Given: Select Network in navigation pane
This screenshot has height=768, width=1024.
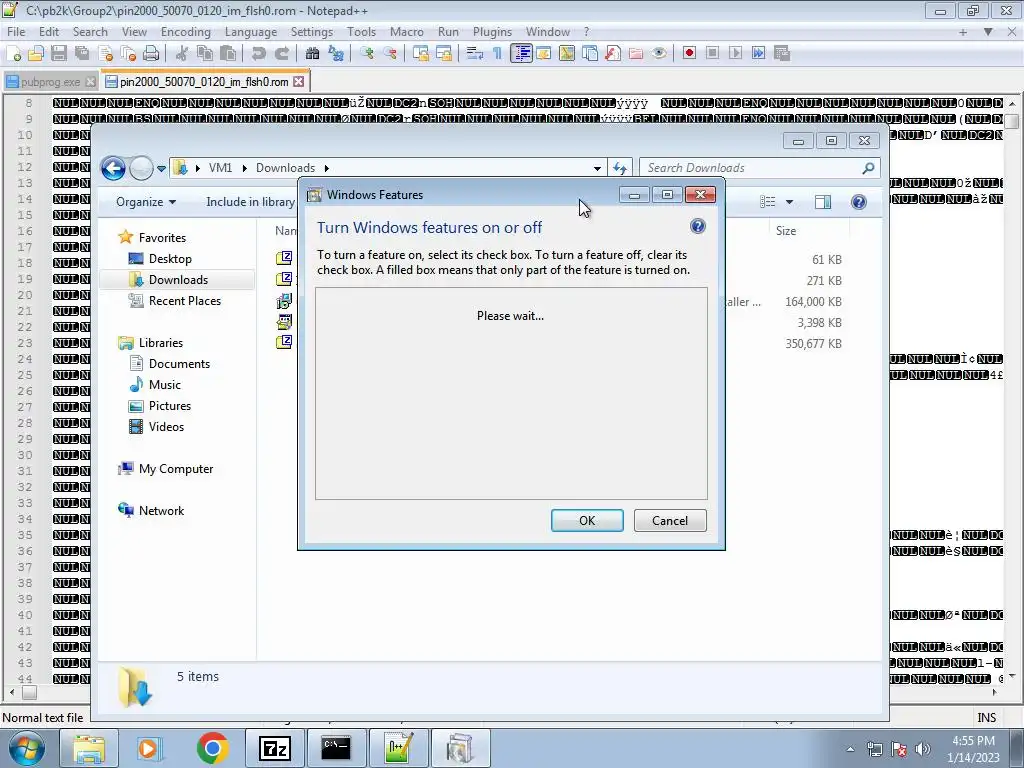Looking at the screenshot, I should click(161, 511).
